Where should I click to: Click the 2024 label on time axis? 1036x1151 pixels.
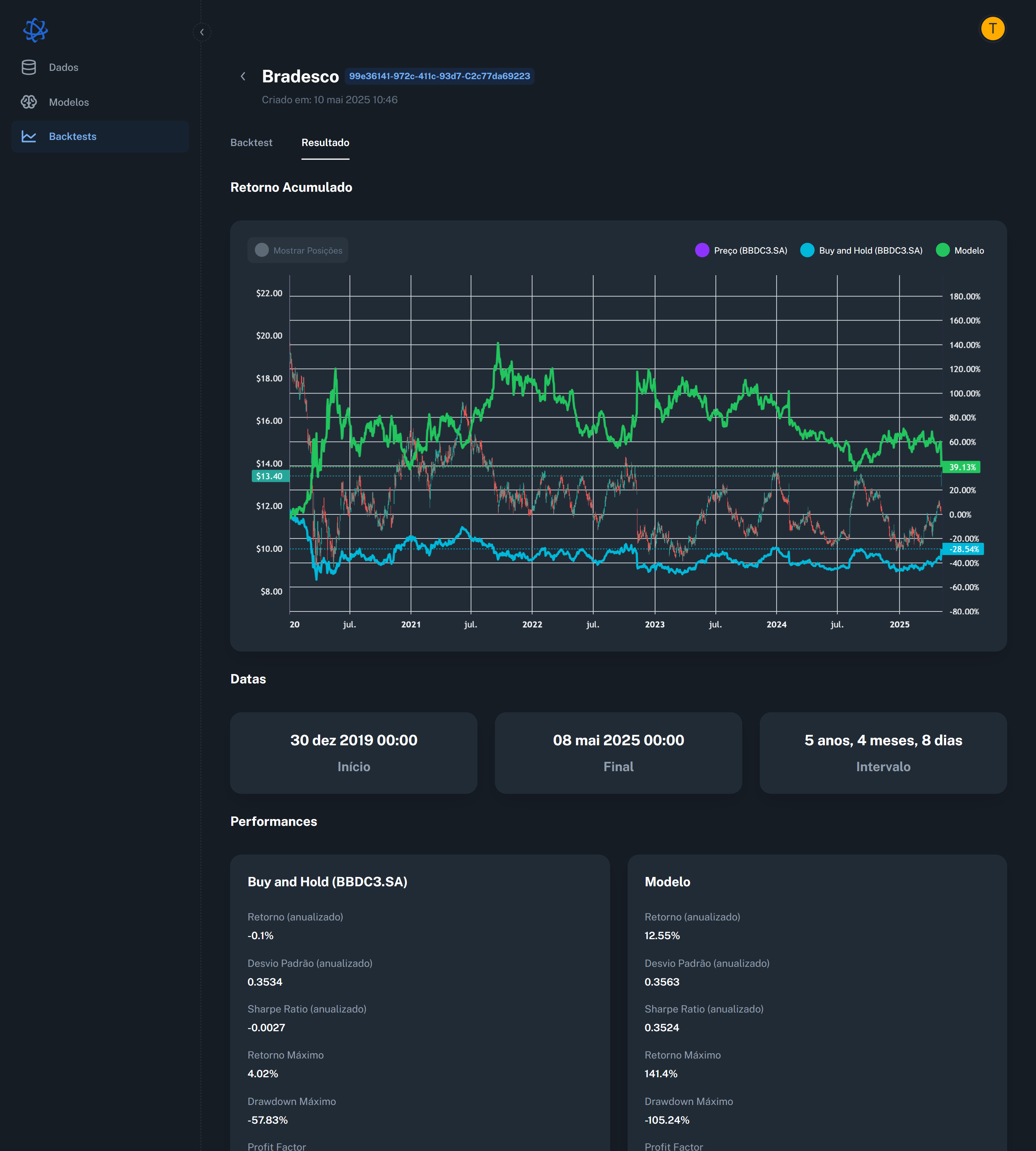tap(776, 624)
